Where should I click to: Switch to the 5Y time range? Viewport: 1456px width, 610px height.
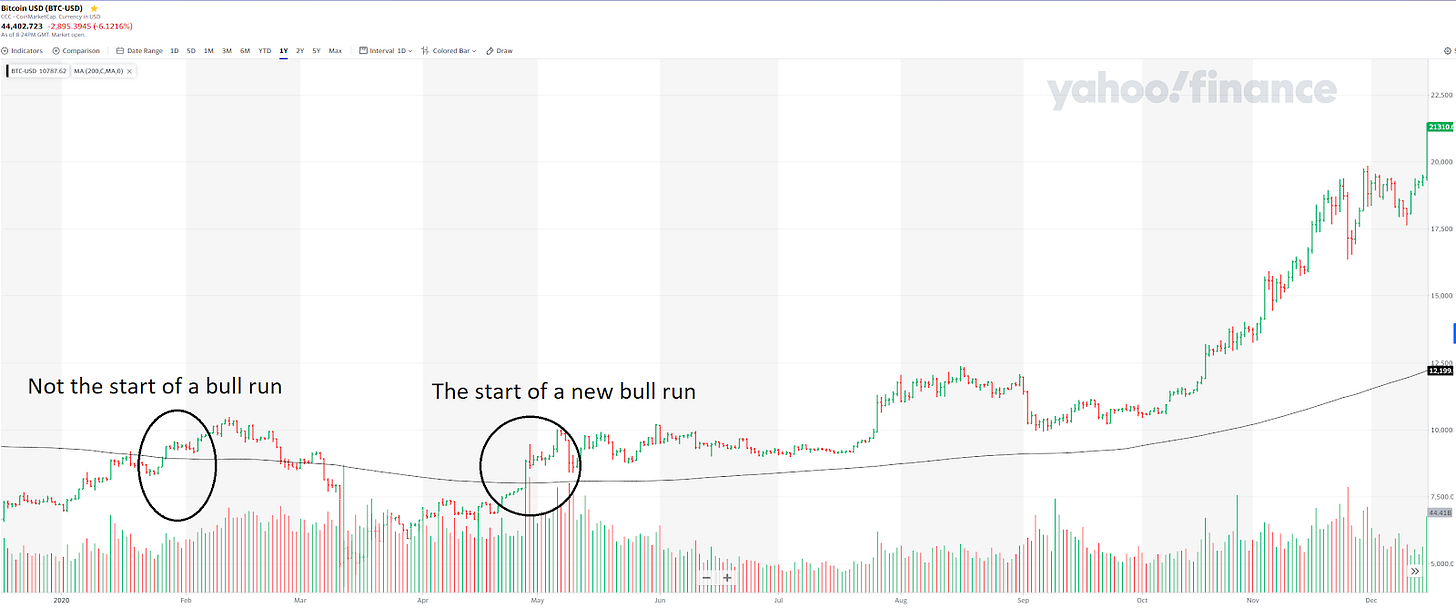(x=316, y=50)
